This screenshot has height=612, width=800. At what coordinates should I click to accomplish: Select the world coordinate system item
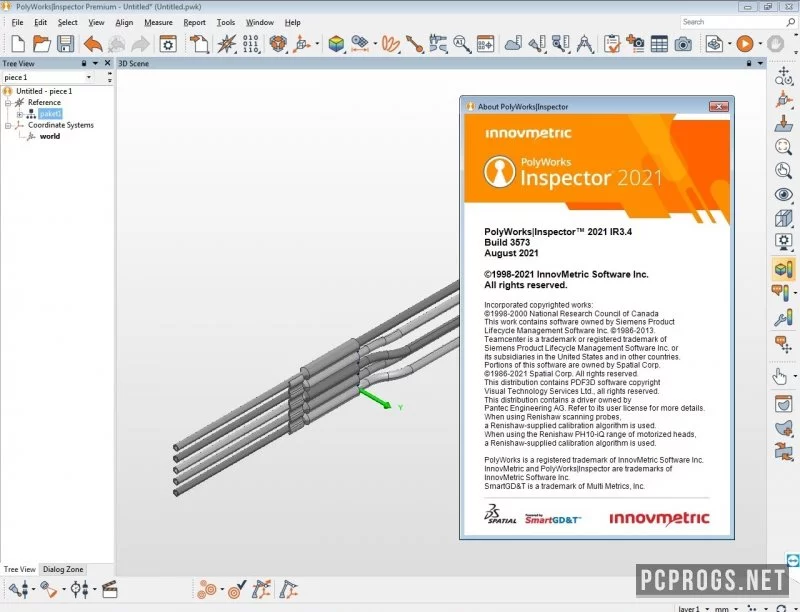coord(49,136)
